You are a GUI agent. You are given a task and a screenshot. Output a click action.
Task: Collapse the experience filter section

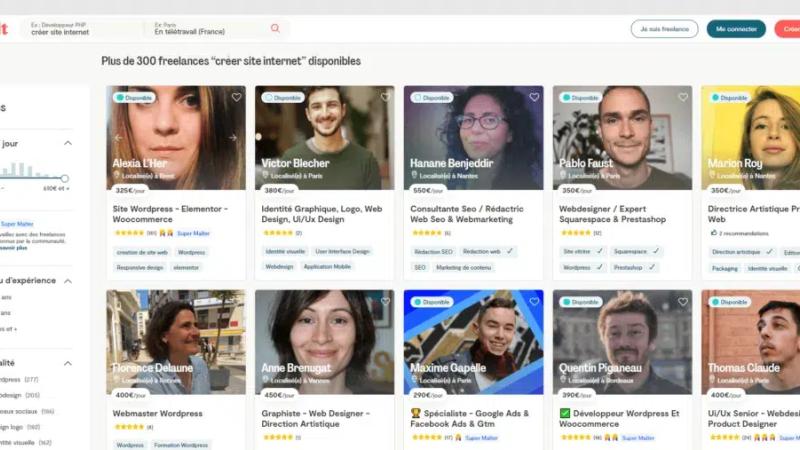[67, 281]
